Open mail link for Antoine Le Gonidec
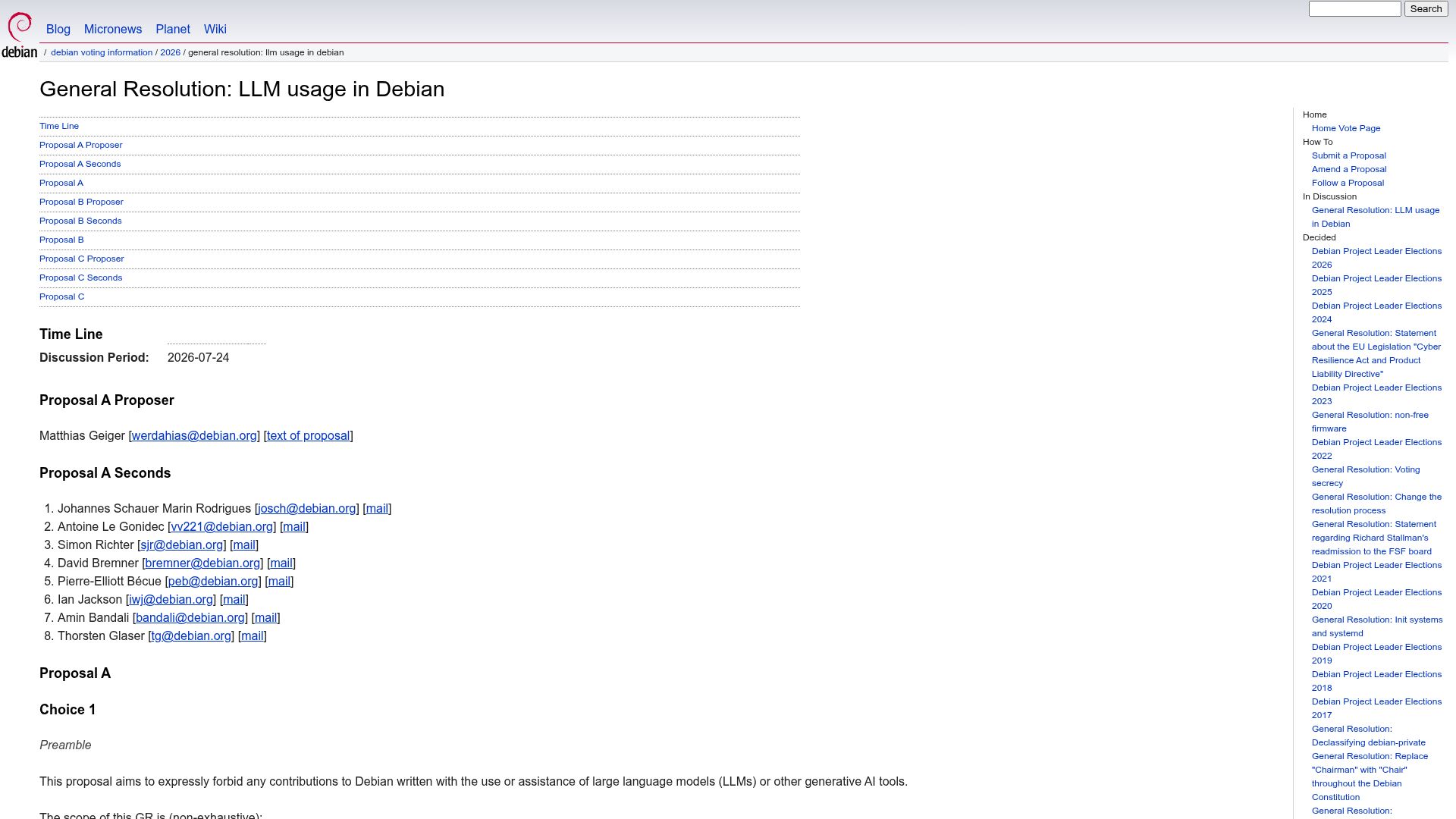The width and height of the screenshot is (1456, 819). 294,526
